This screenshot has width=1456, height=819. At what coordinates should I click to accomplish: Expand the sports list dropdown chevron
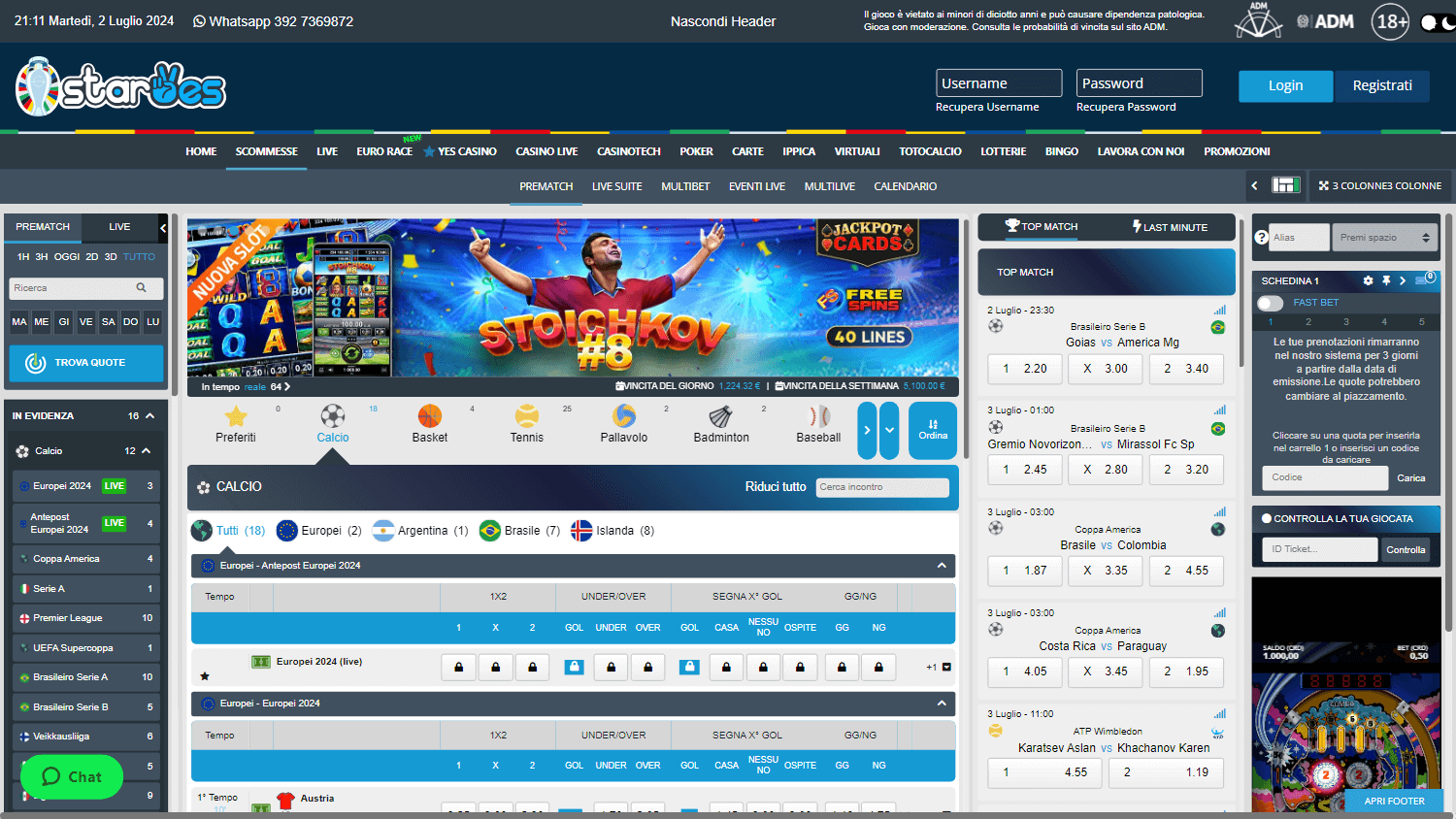pos(889,430)
